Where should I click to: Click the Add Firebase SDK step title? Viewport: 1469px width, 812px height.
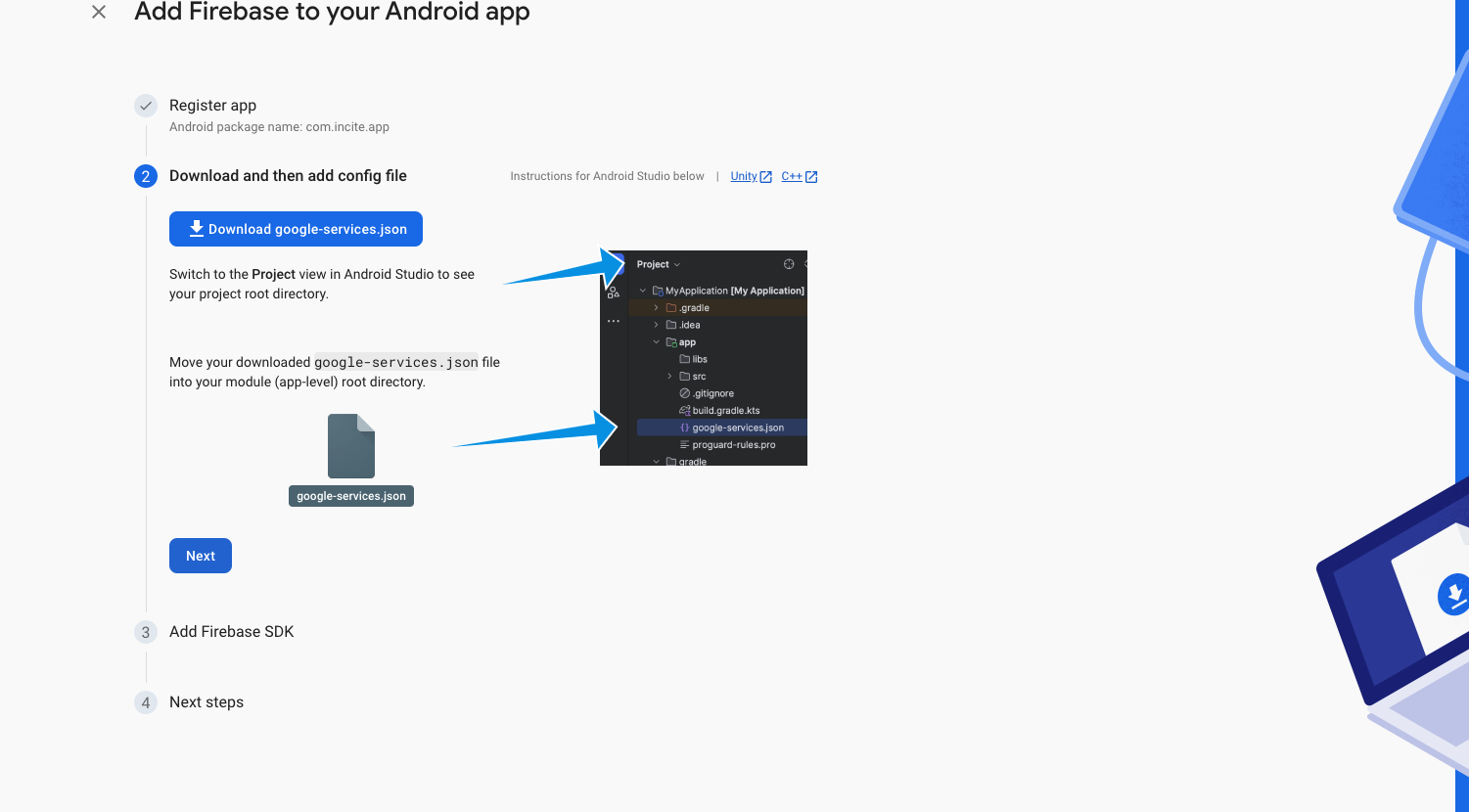pyautogui.click(x=231, y=632)
